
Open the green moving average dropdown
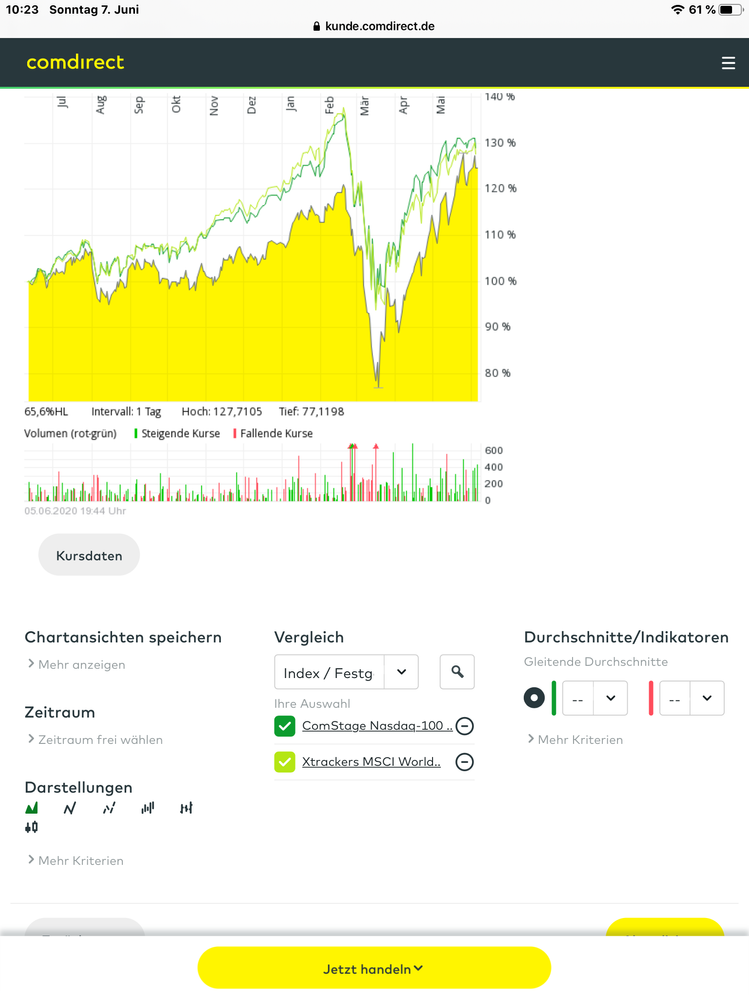pos(595,698)
